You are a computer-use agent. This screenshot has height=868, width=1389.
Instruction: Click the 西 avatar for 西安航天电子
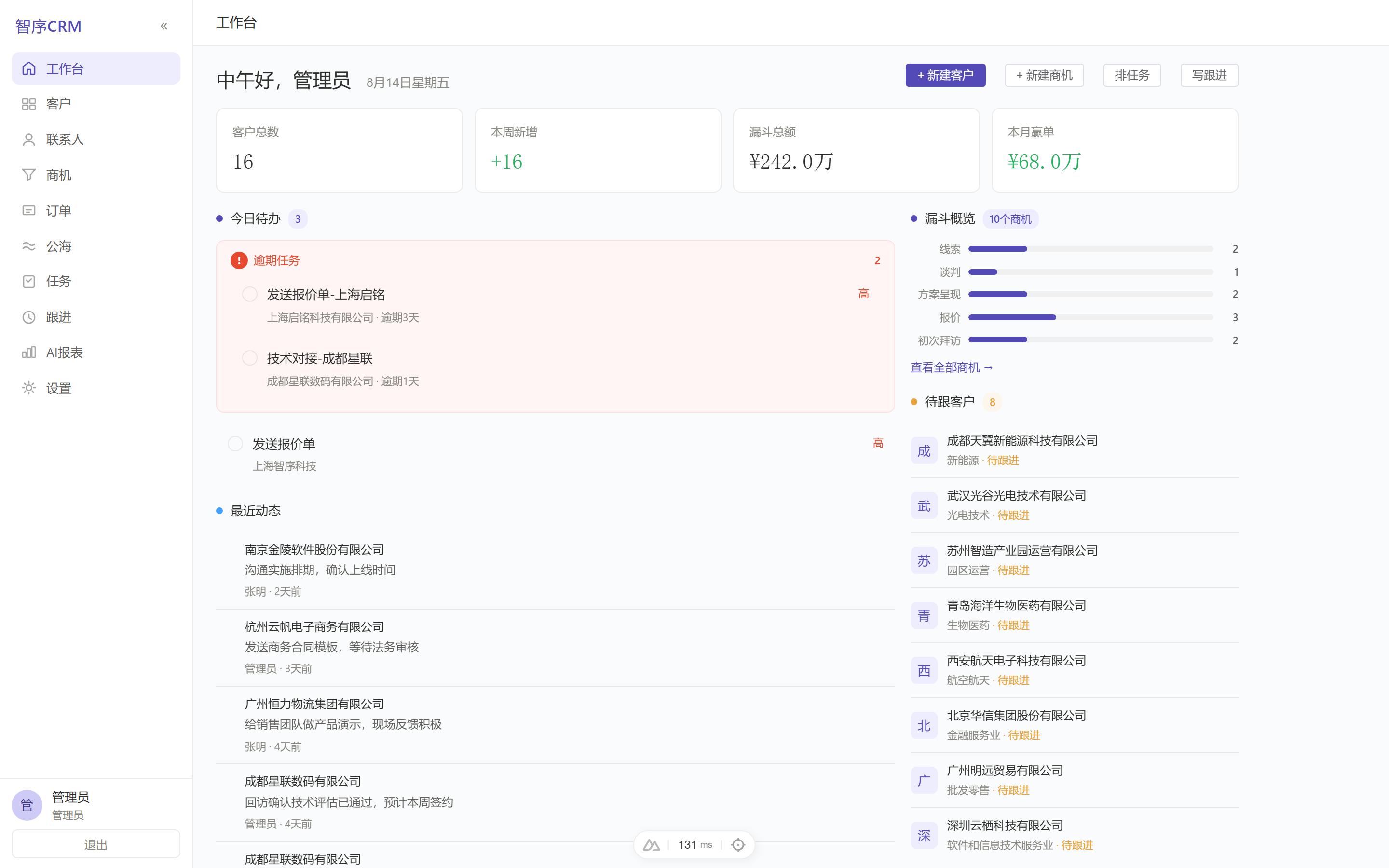point(924,670)
